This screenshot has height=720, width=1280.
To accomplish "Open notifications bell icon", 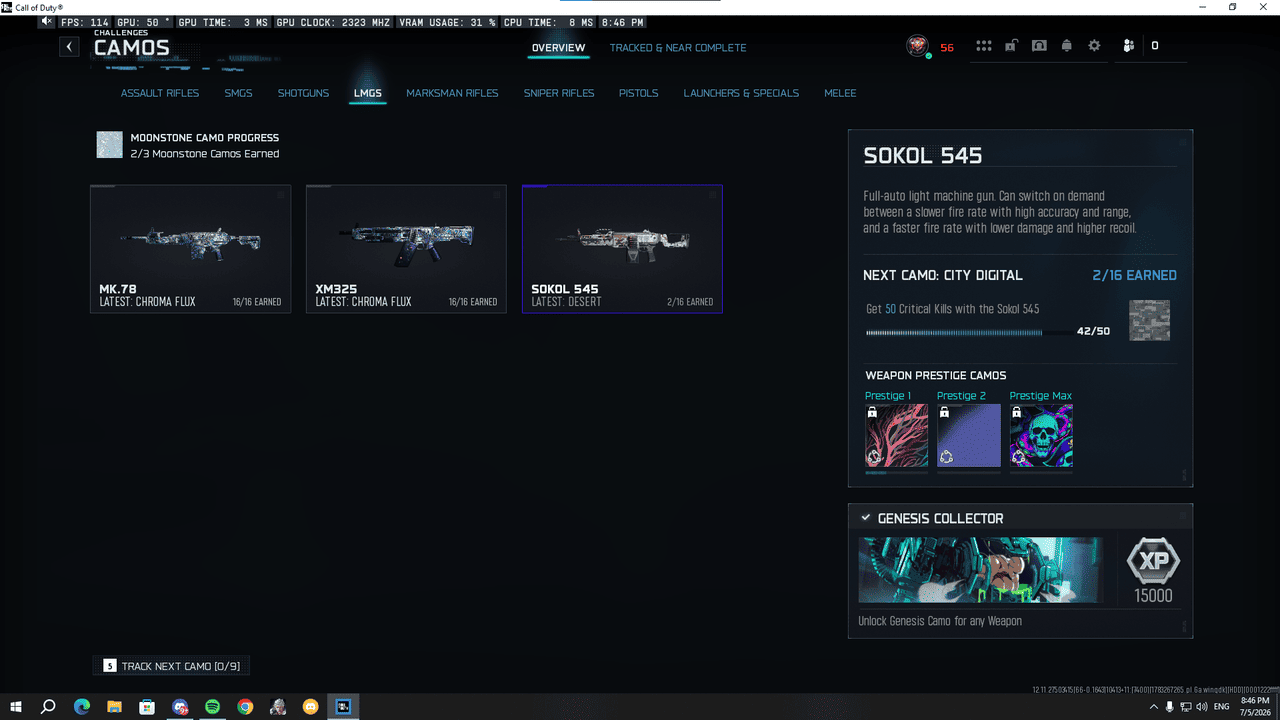I will [x=1067, y=46].
